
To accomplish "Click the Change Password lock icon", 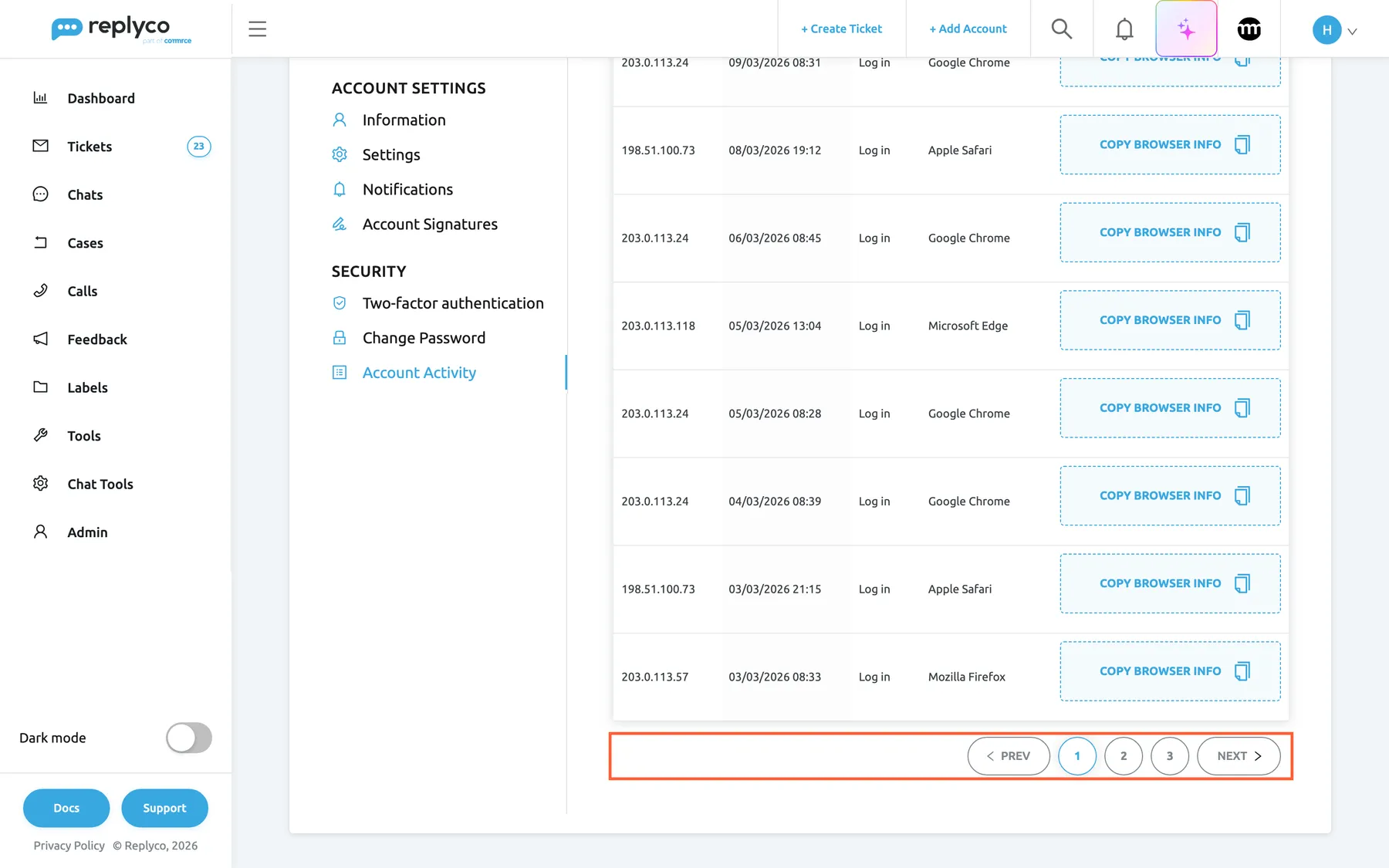I will tap(340, 338).
